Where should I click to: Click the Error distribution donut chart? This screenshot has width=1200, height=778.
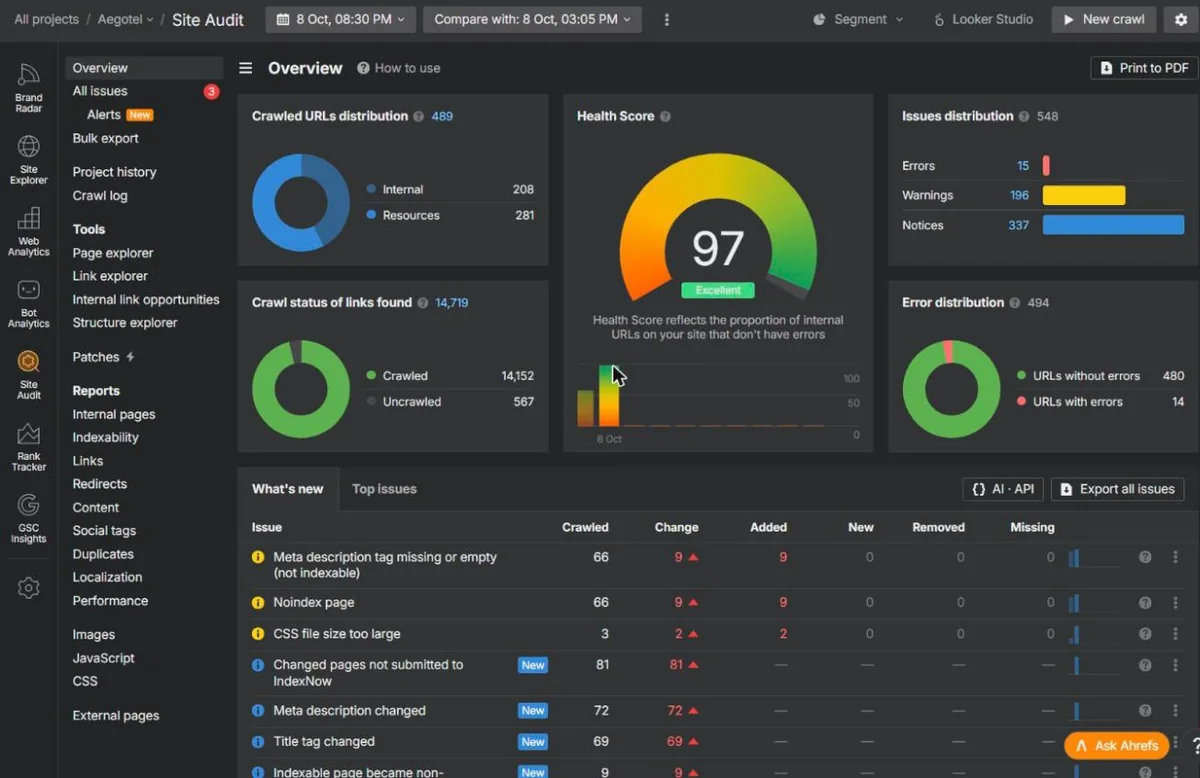tap(951, 389)
